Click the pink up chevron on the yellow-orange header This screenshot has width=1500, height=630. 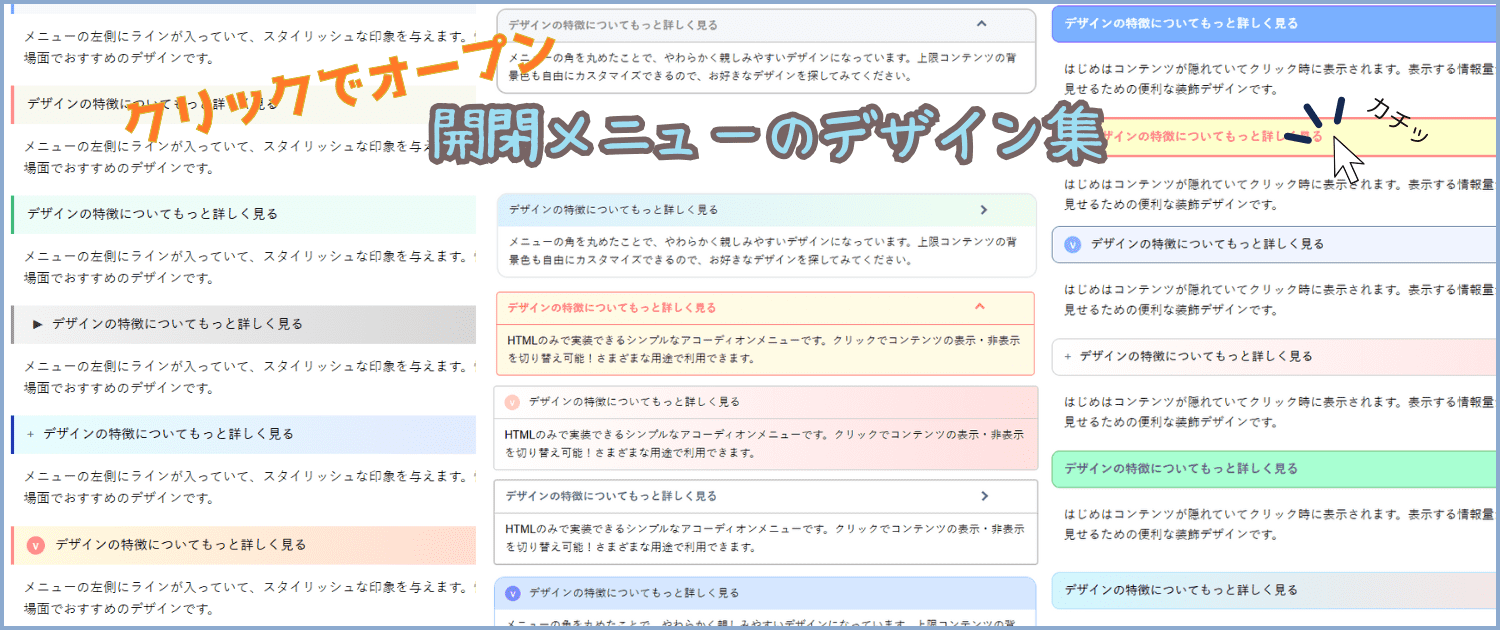pyautogui.click(x=980, y=307)
